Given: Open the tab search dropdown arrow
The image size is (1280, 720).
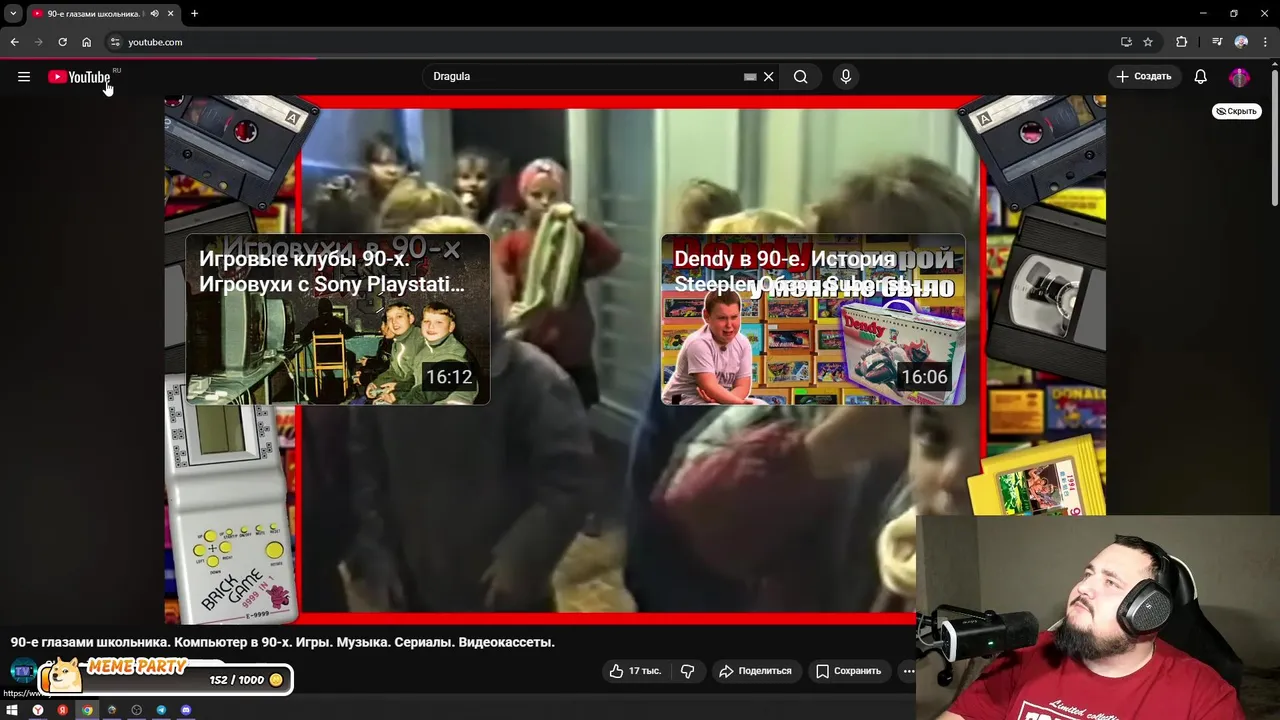Looking at the screenshot, I should click(x=13, y=13).
